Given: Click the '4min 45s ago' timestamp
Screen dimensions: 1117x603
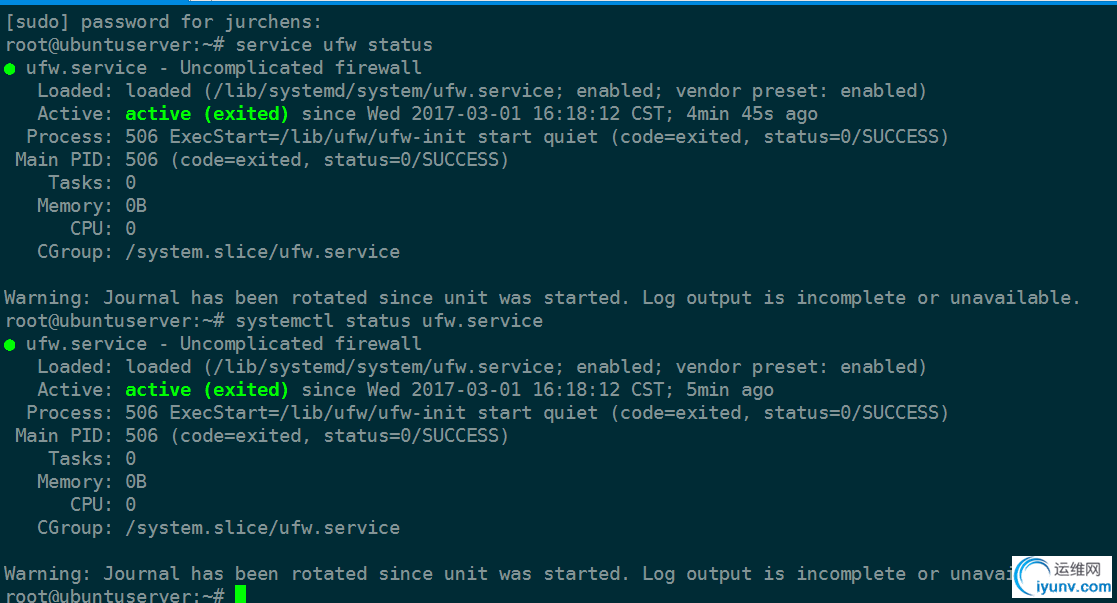Looking at the screenshot, I should coord(752,114).
